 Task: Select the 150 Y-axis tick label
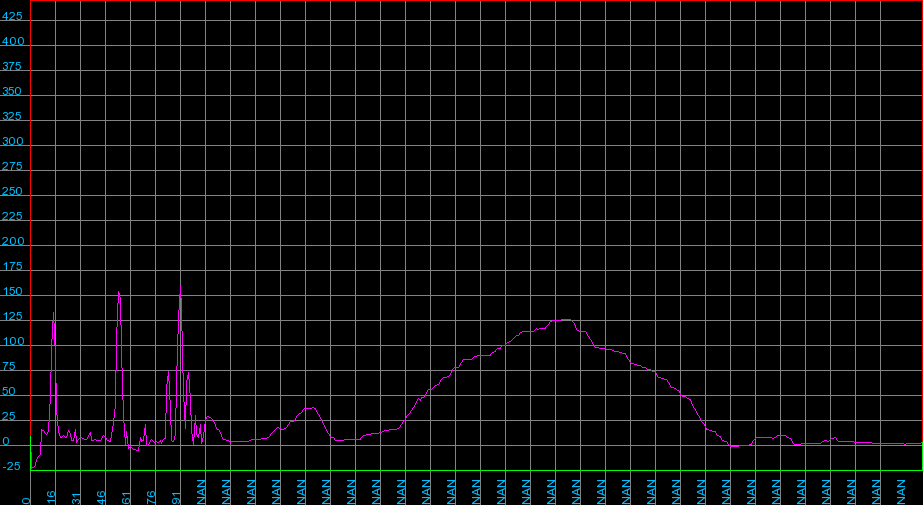coord(12,292)
